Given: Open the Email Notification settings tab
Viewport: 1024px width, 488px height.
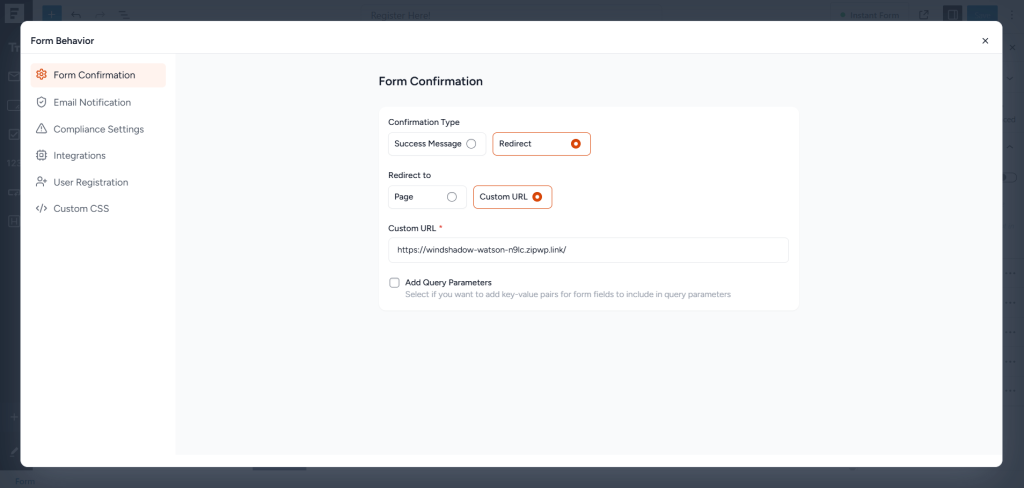Looking at the screenshot, I should point(92,102).
